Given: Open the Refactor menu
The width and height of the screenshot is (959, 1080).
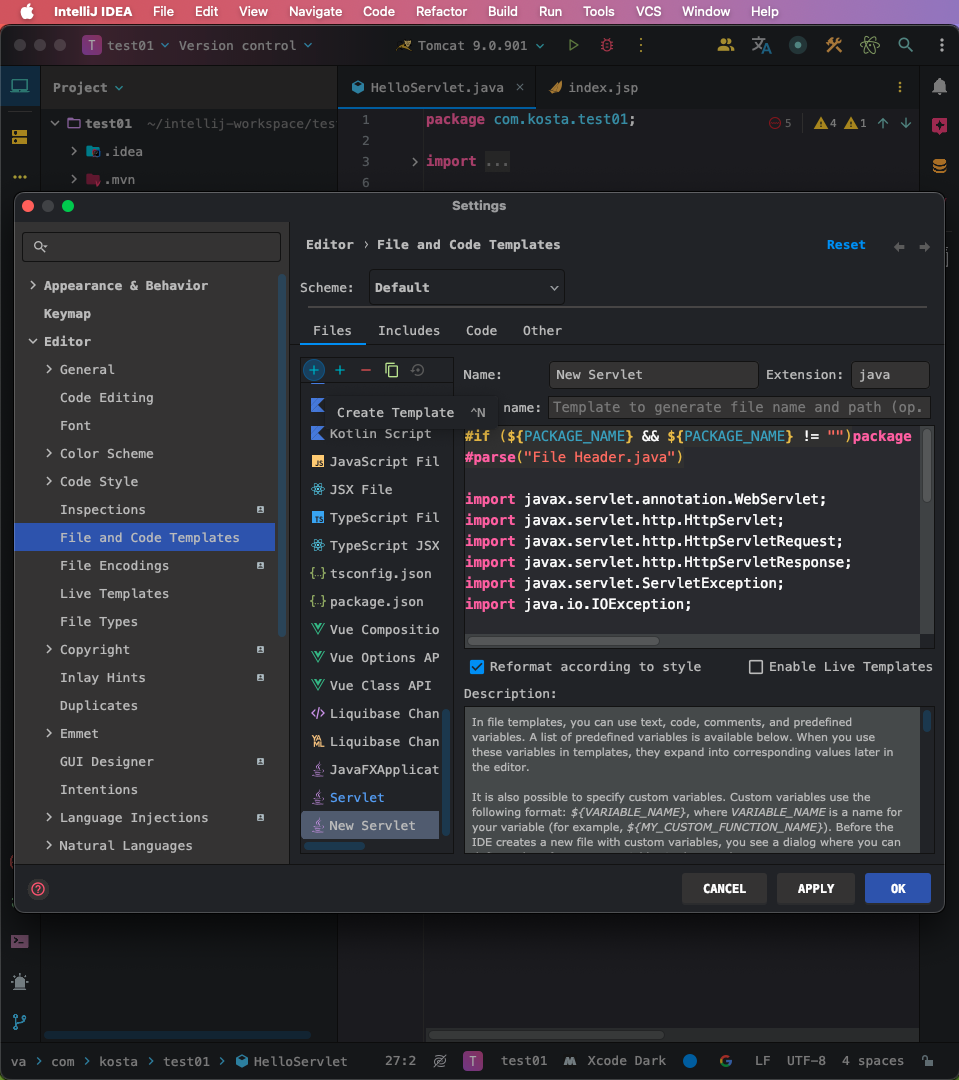Looking at the screenshot, I should (441, 12).
